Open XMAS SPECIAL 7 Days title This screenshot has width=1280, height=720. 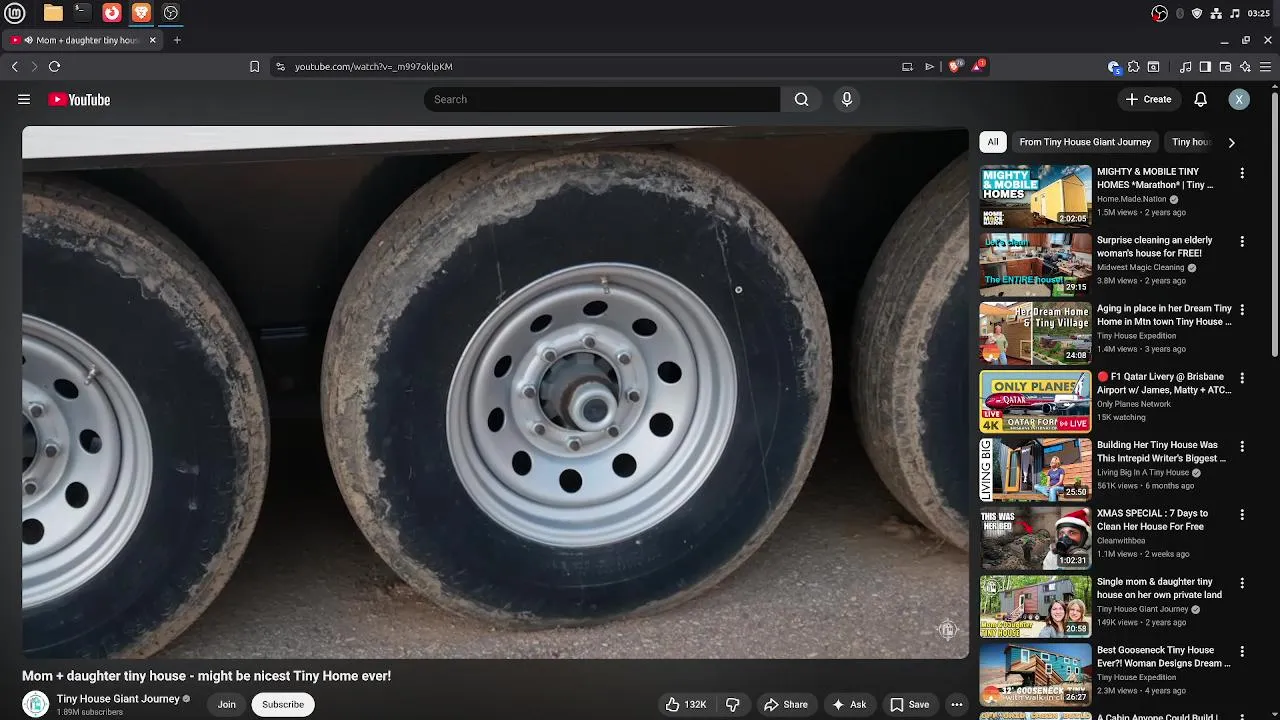[x=1152, y=520]
